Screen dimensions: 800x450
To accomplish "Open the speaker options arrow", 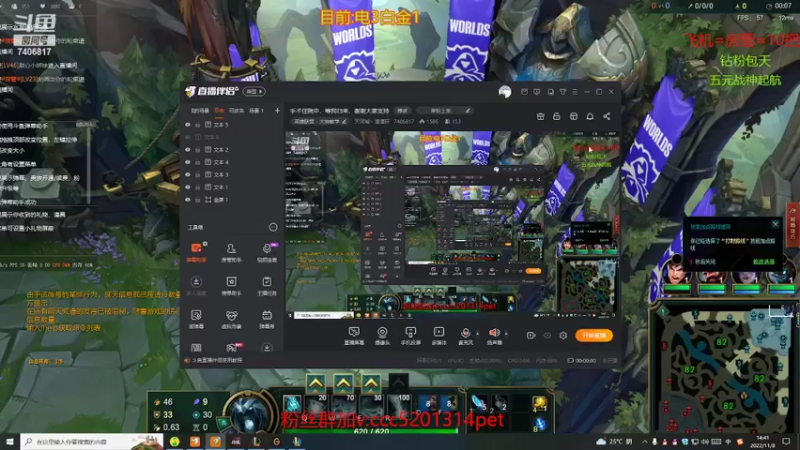I will pyautogui.click(x=506, y=333).
